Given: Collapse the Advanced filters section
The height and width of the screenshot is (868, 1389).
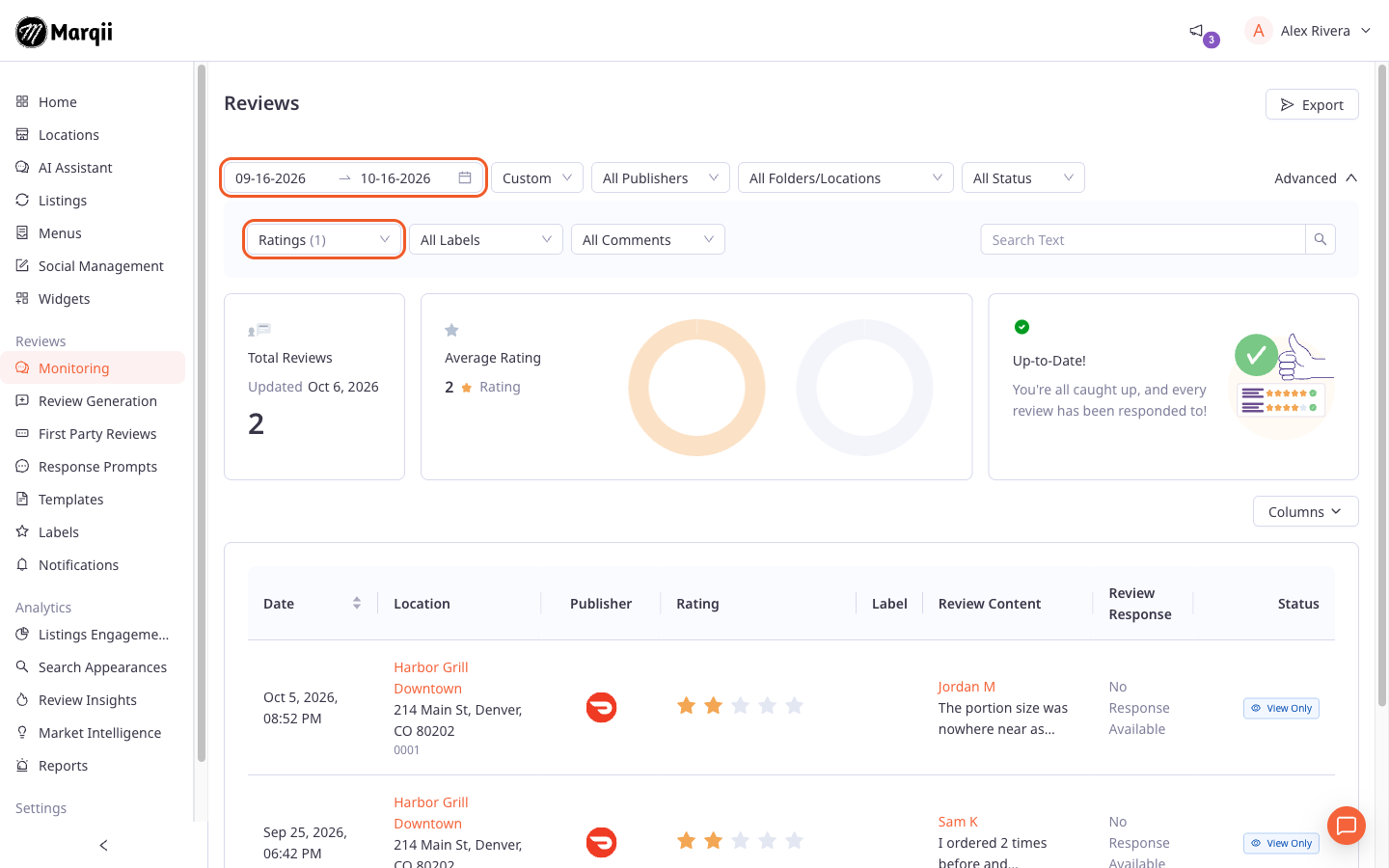Looking at the screenshot, I should click(x=1316, y=177).
